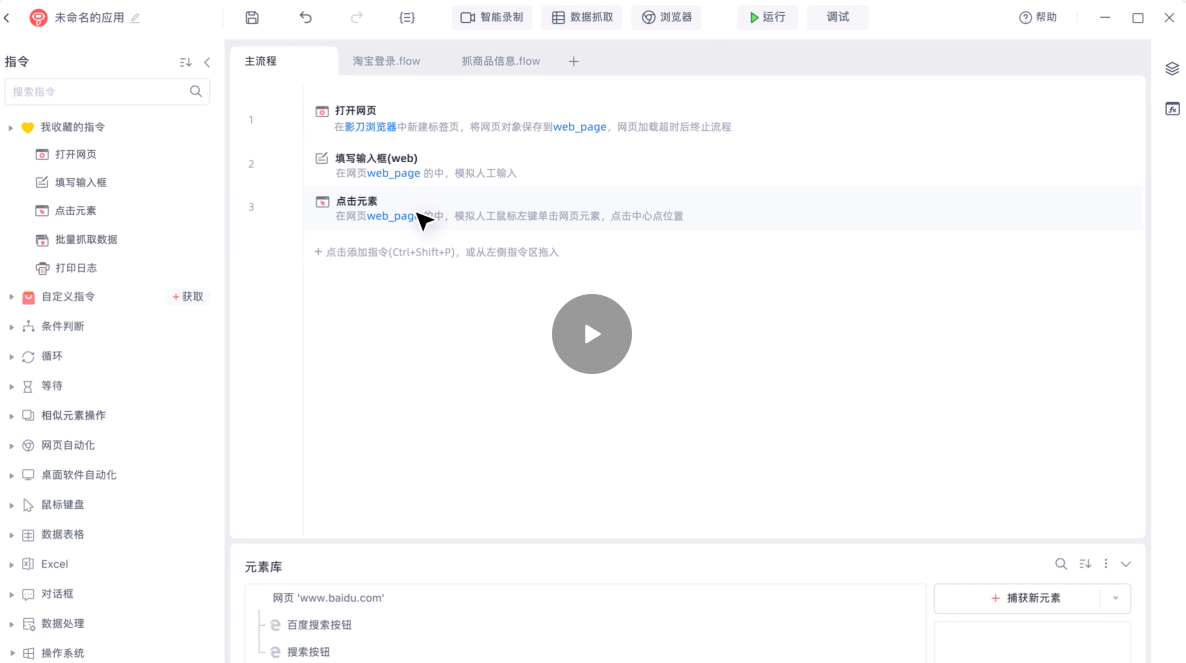Open dropdown arrow beside 捕获新元素
Viewport: 1186px width, 663px height.
click(1115, 598)
